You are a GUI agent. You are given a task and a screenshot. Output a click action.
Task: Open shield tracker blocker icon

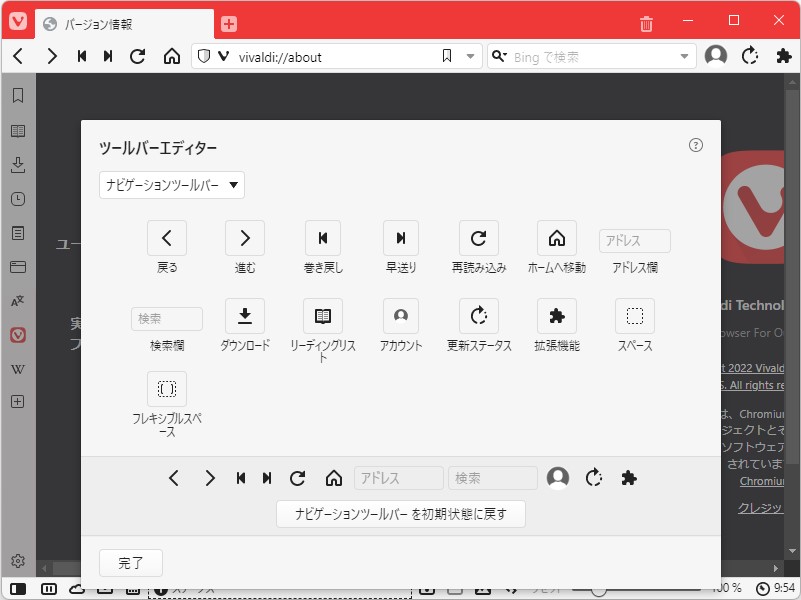(203, 56)
